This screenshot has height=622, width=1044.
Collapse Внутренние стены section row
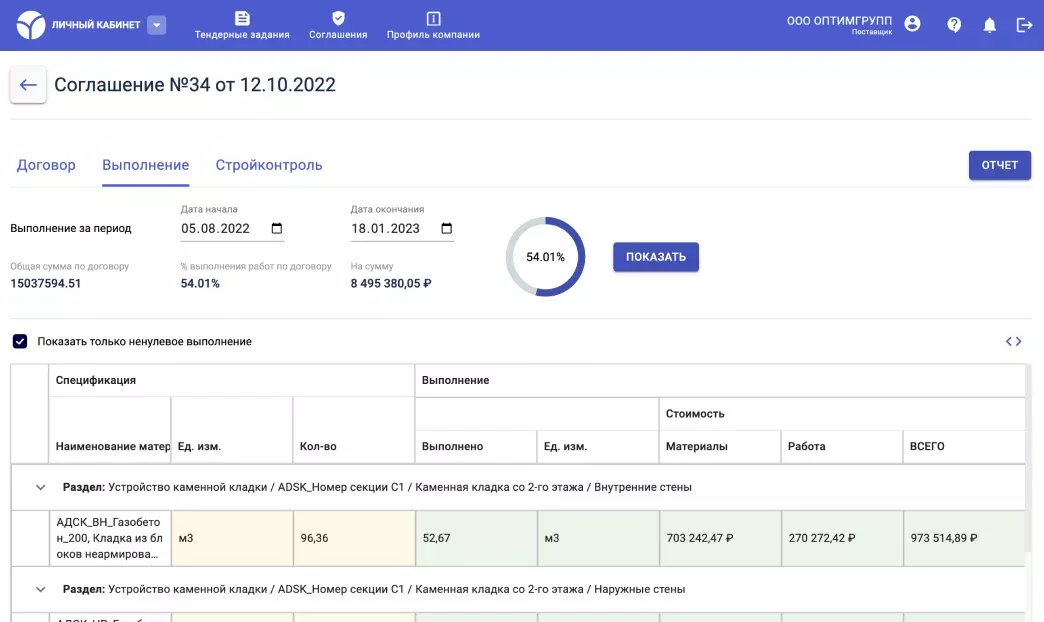click(x=41, y=487)
